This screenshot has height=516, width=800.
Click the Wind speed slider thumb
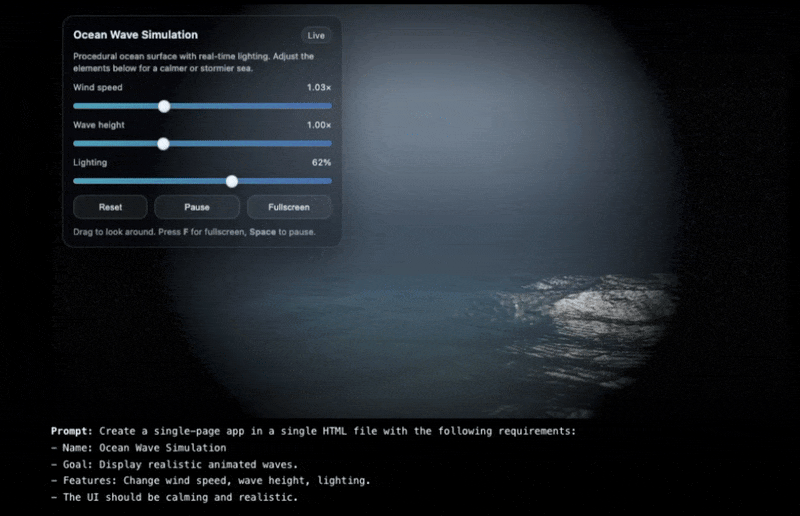coord(164,106)
